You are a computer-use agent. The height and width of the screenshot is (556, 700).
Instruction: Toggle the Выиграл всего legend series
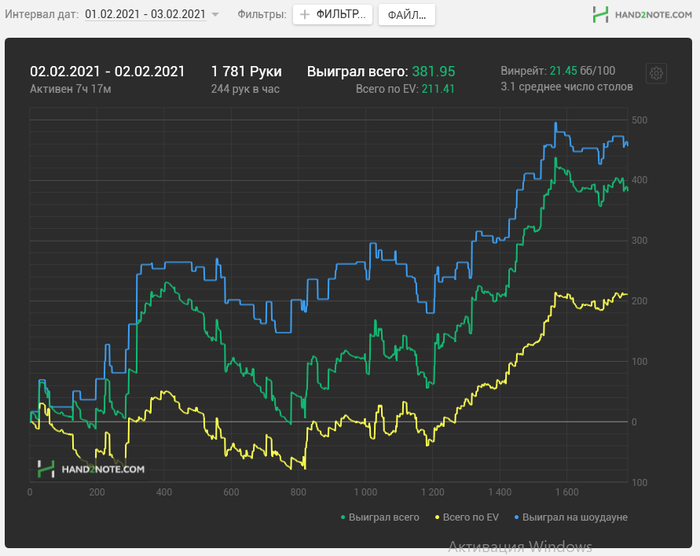pos(380,517)
